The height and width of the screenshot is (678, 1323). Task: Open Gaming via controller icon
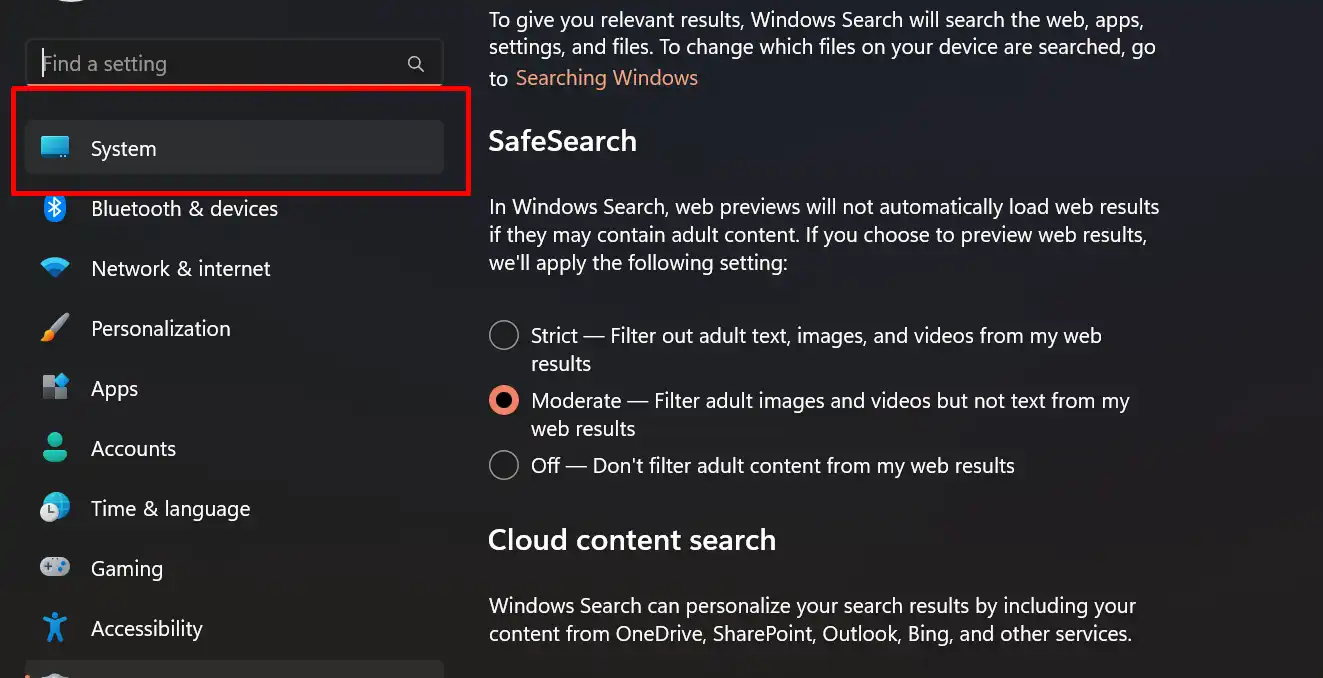click(x=55, y=567)
